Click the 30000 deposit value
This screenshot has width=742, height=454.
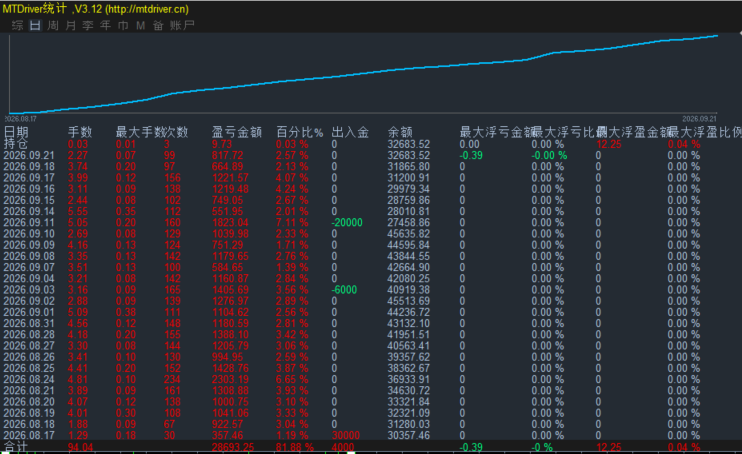point(346,435)
